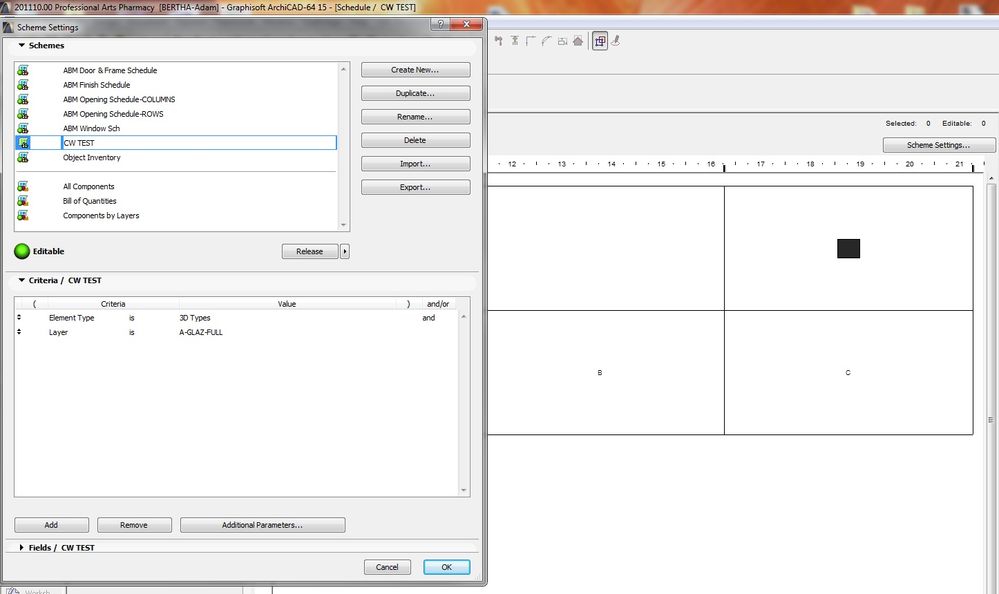This screenshot has height=594, width=999.
Task: Select Components by Layers list
Action: 101,215
